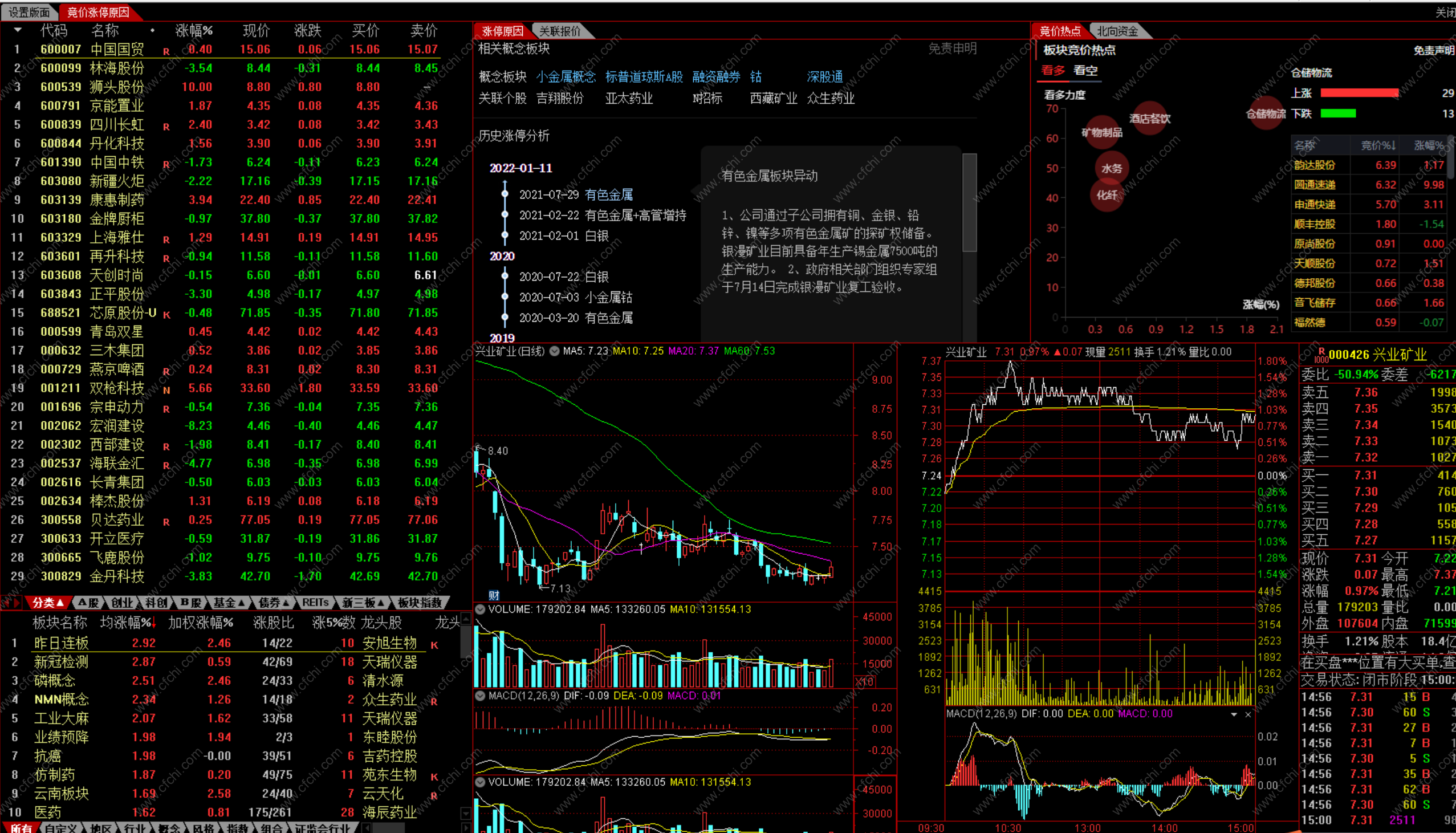Switch to 看空 bearish view
The image size is (1456, 833).
[1085, 70]
